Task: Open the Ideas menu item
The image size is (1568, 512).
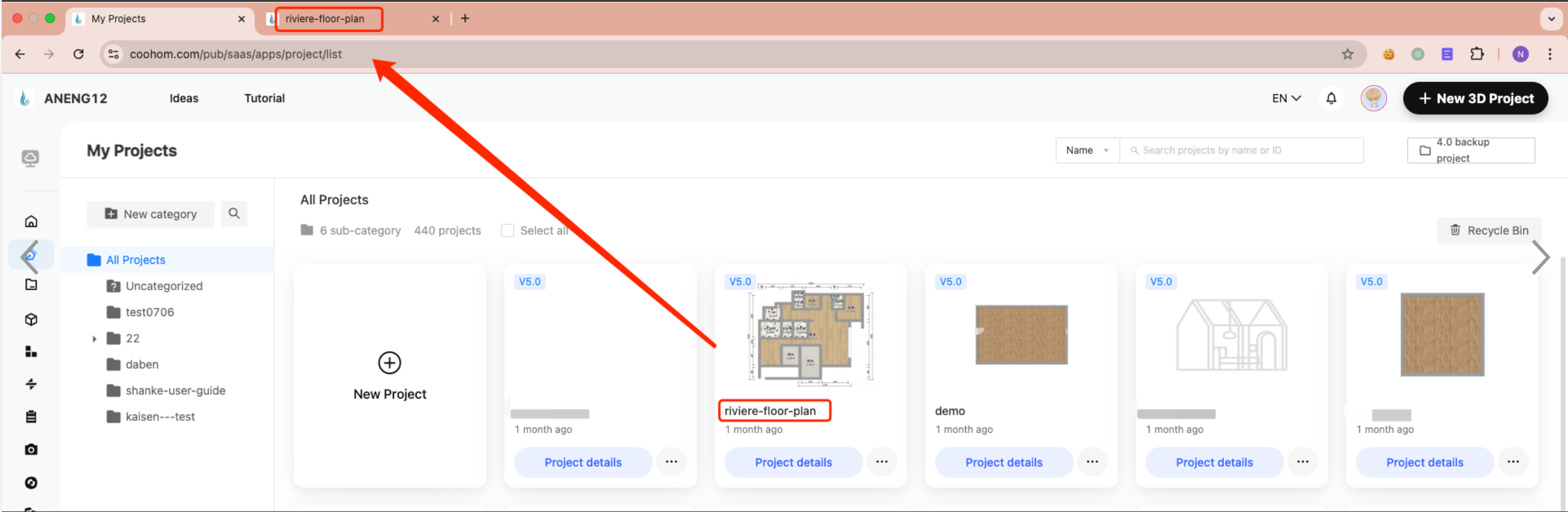Action: coord(184,98)
